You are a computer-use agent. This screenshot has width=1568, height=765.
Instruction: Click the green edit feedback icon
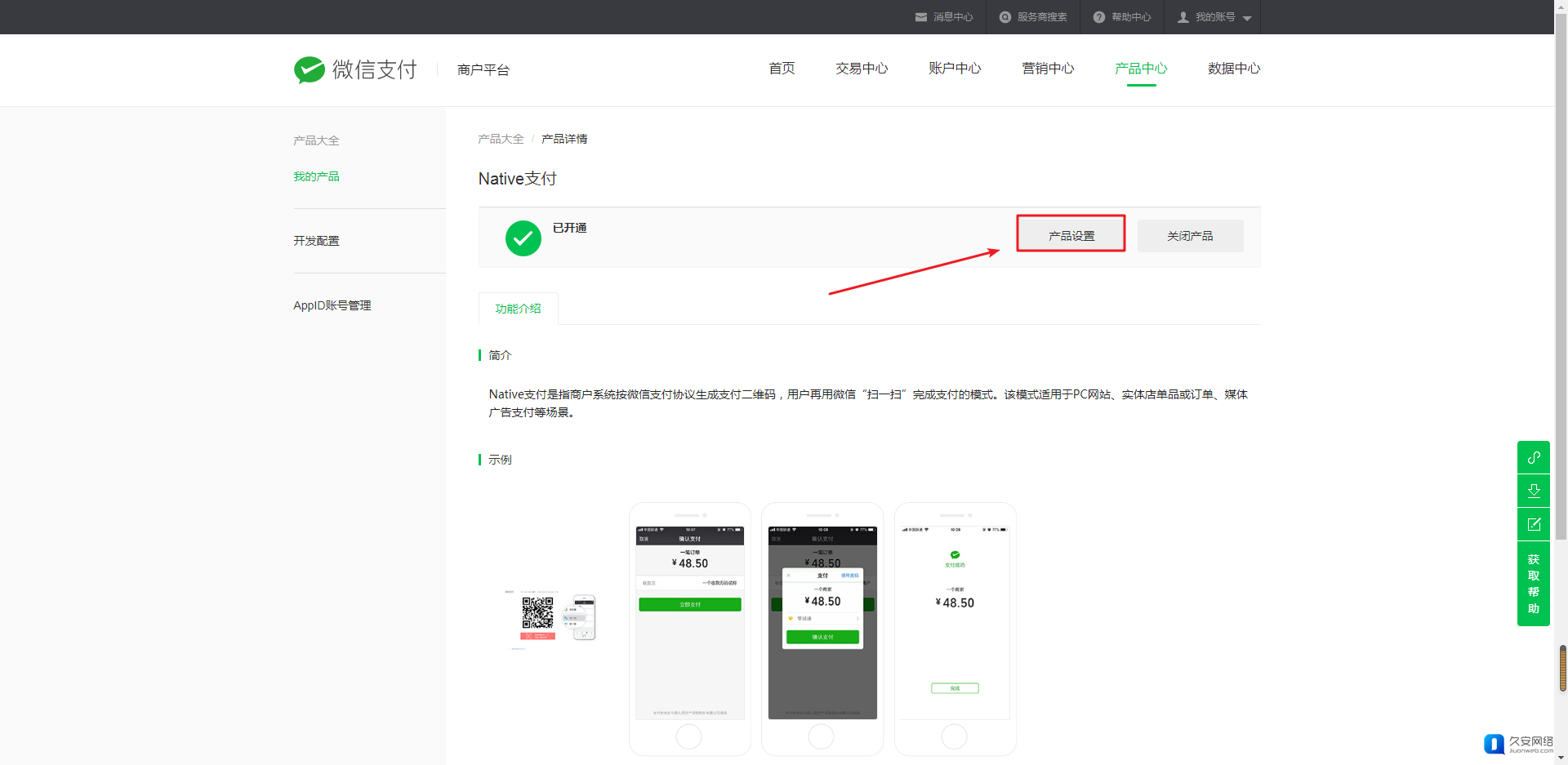coord(1534,524)
